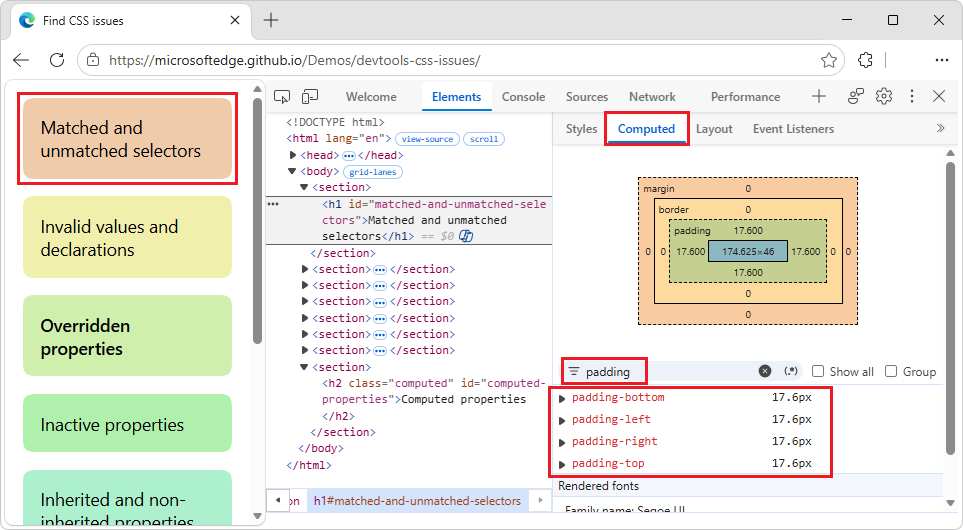Click the padding filter input field
Image resolution: width=963 pixels, height=530 pixels.
(669, 372)
